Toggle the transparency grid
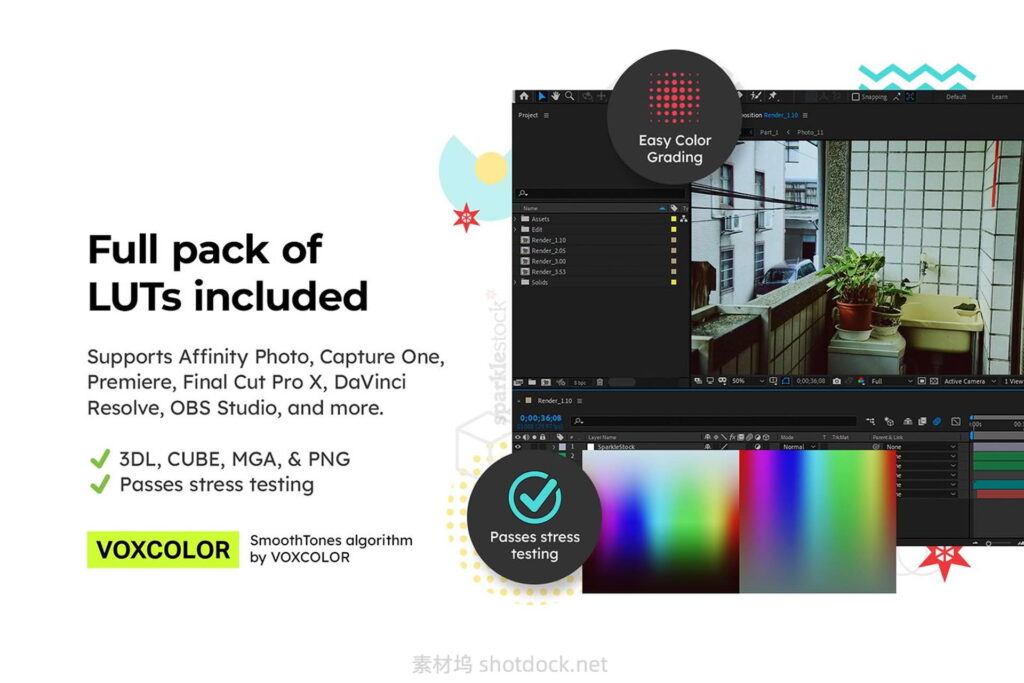Viewport: 1024px width, 683px height. click(934, 381)
